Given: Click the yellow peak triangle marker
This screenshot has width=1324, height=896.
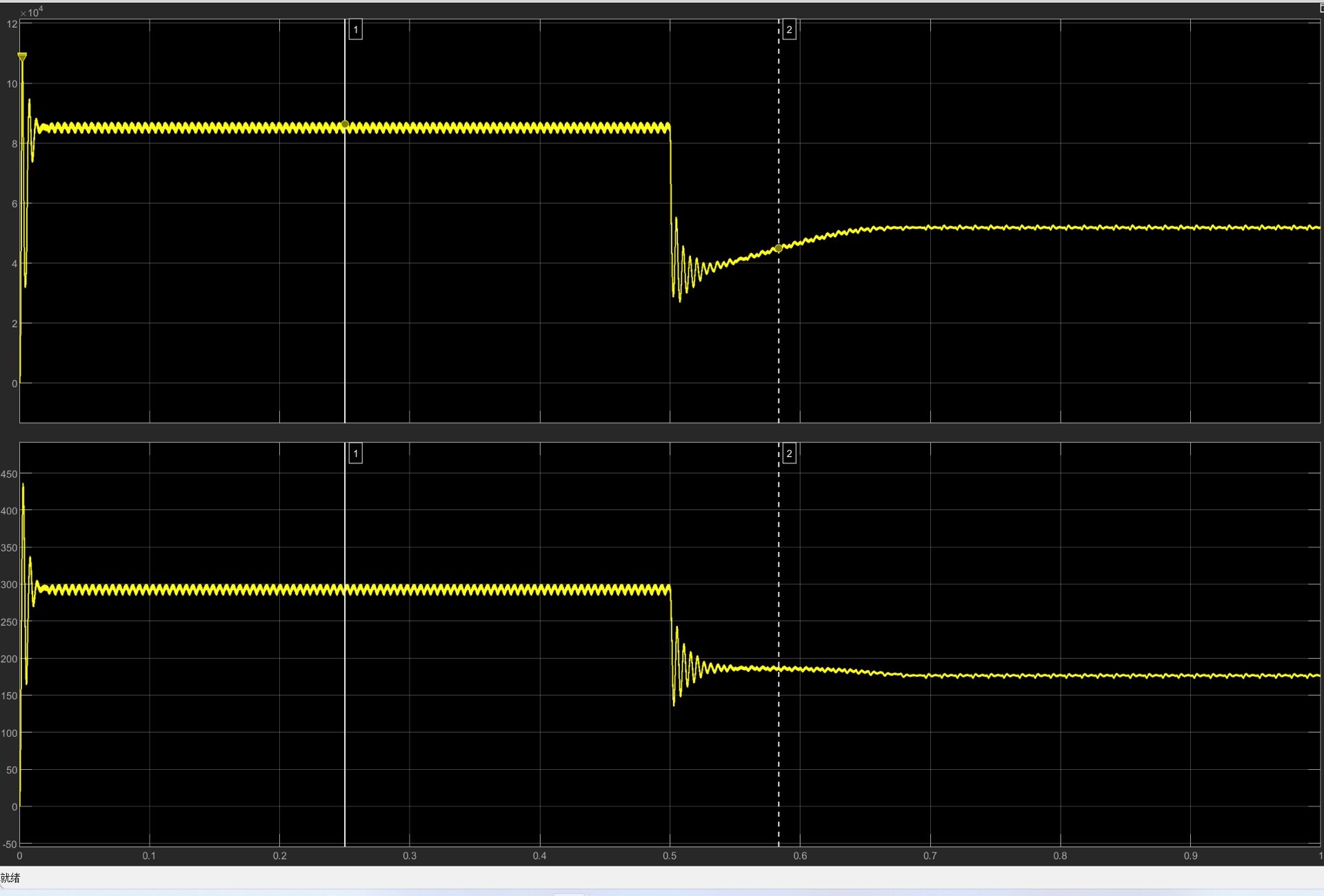Looking at the screenshot, I should [22, 57].
